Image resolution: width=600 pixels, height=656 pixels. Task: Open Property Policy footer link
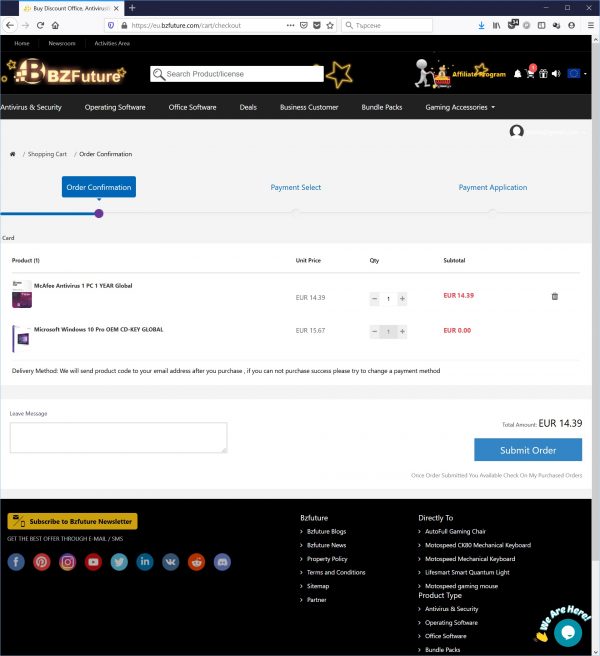pyautogui.click(x=327, y=559)
